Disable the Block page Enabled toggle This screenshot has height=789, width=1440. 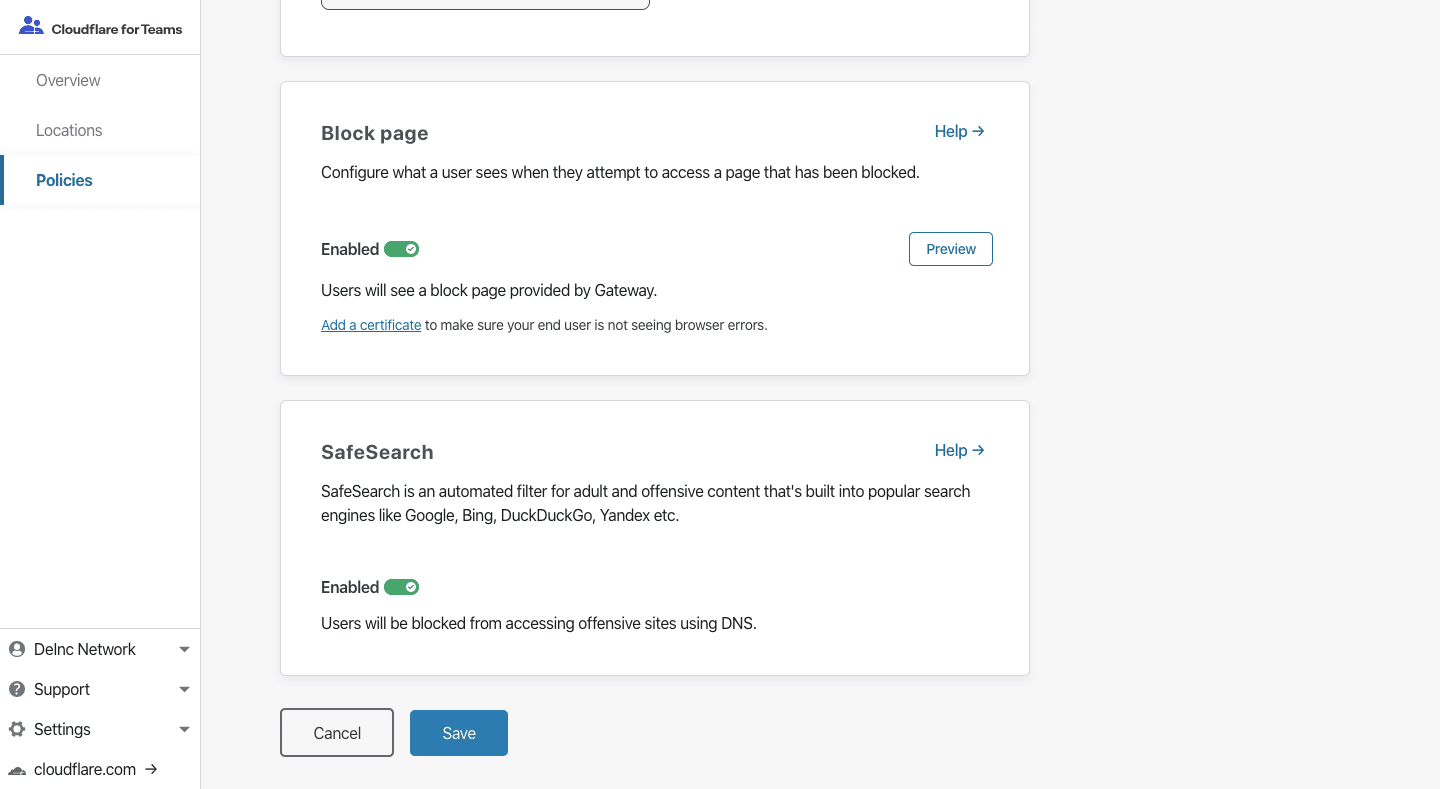pyautogui.click(x=401, y=249)
